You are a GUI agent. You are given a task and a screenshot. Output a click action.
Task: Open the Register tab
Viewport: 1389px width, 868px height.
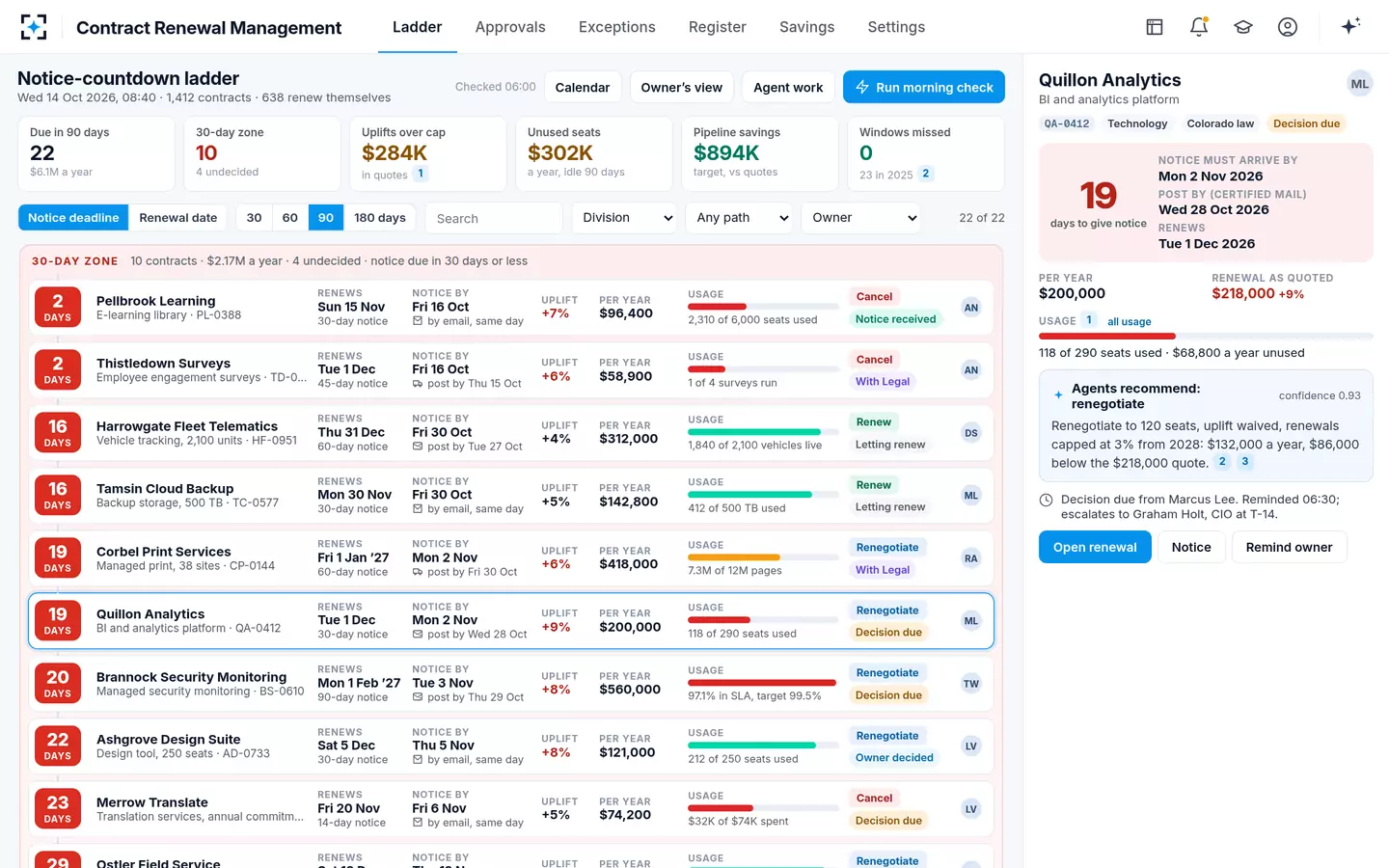[718, 27]
